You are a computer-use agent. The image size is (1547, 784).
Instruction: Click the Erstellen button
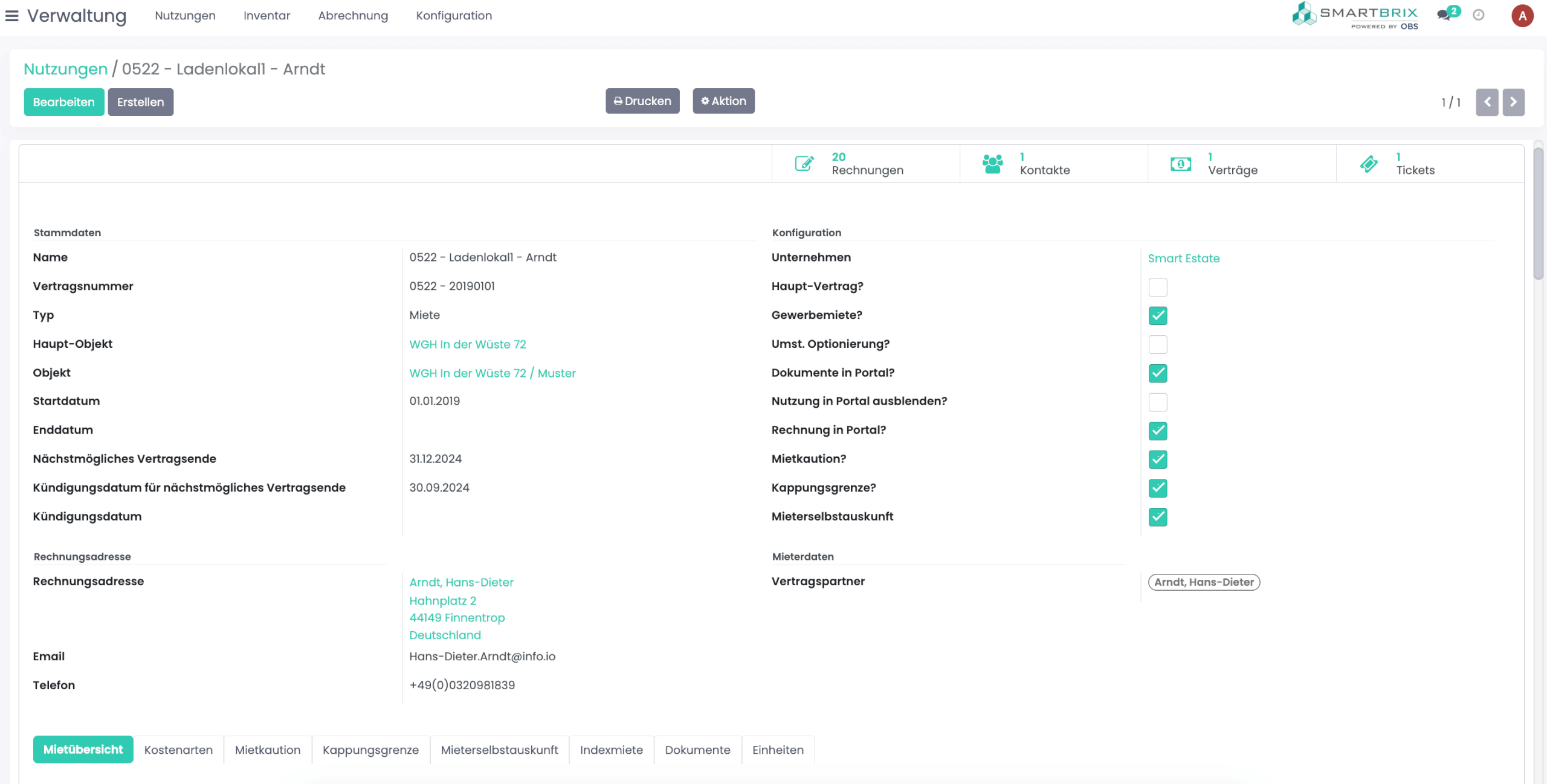click(x=140, y=102)
